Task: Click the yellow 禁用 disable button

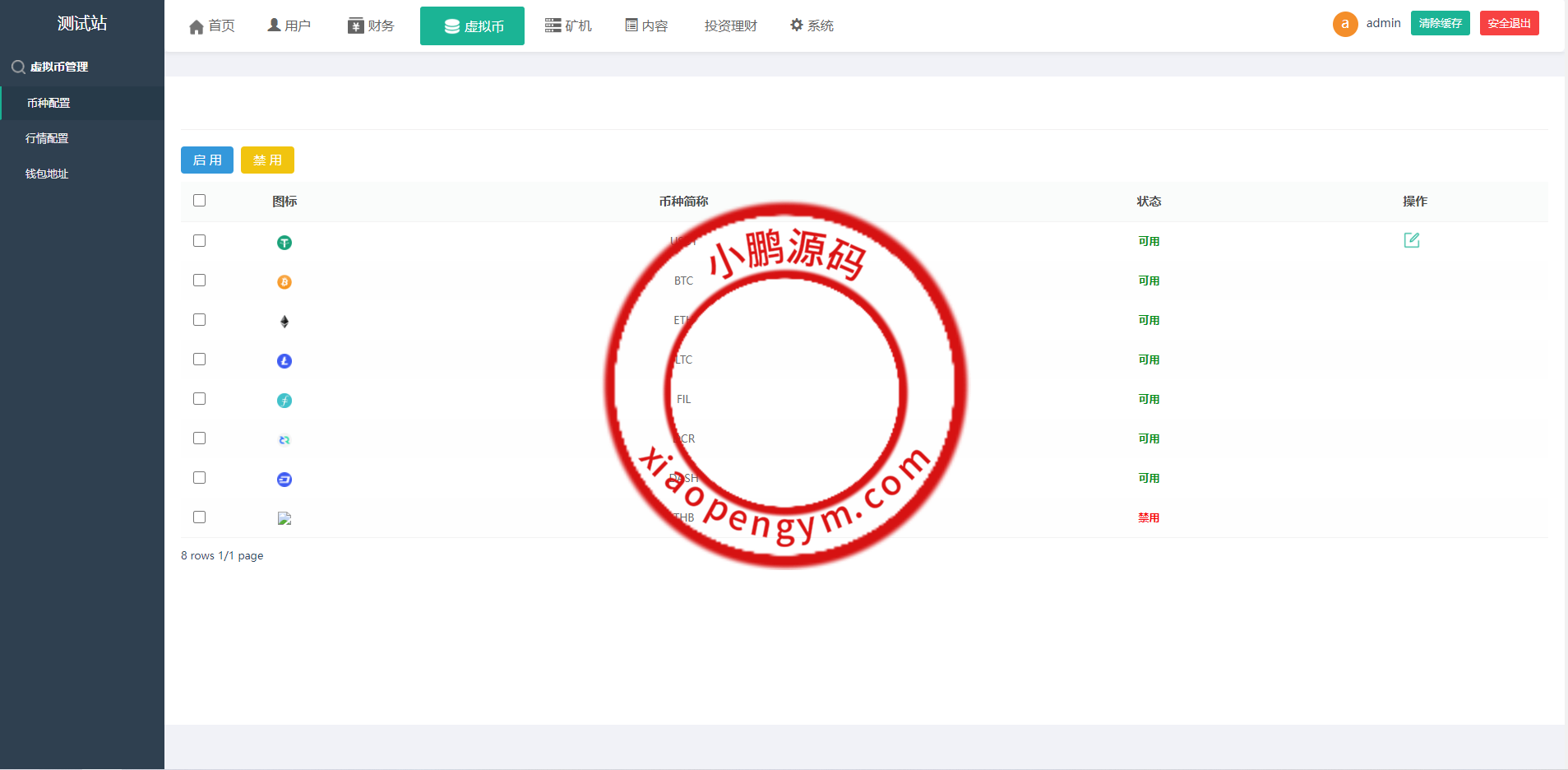Action: tap(267, 160)
